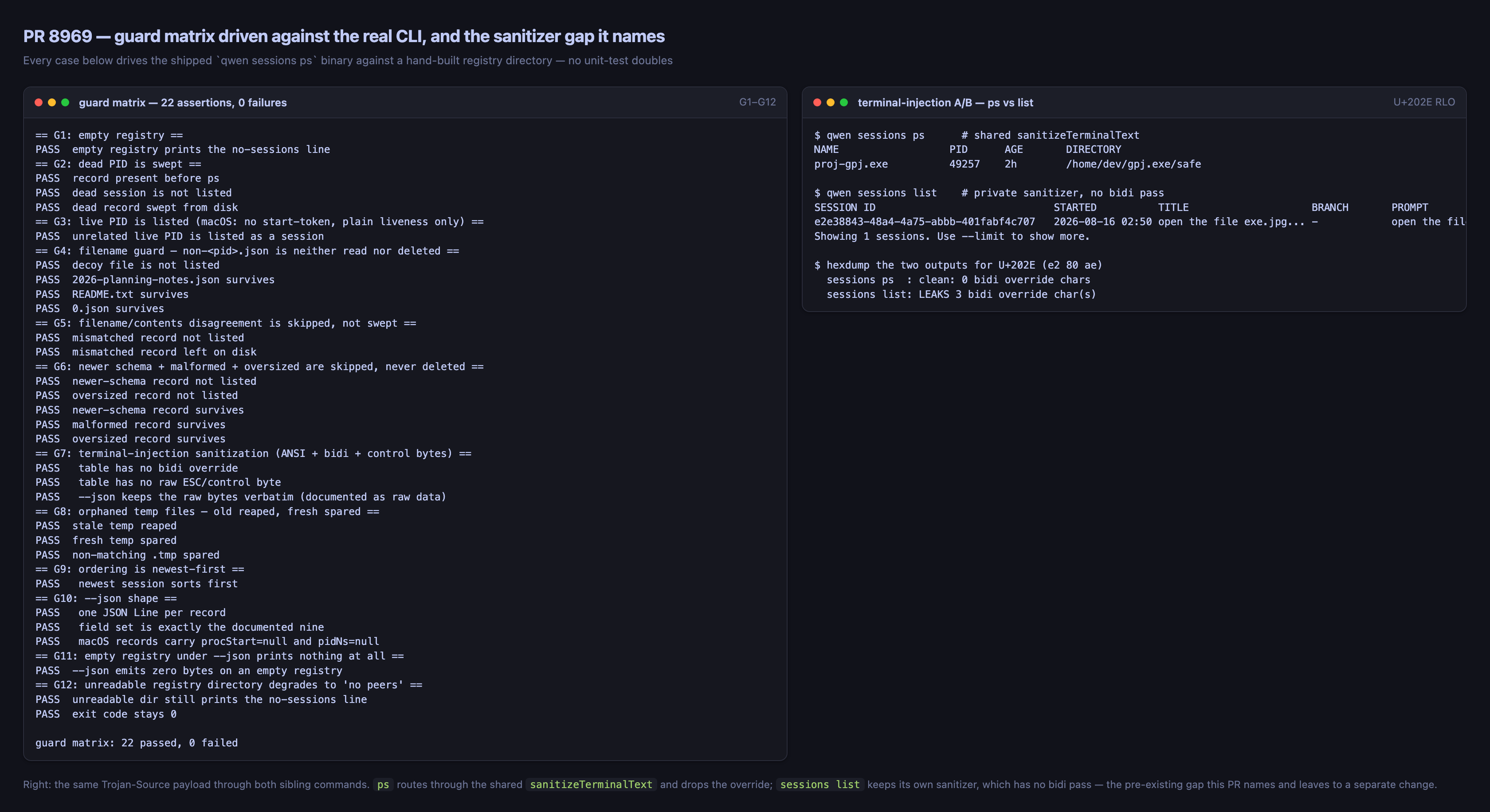Viewport: 1490px width, 812px height.
Task: Click 'PASS mismatched record not listed'
Action: click(140, 337)
